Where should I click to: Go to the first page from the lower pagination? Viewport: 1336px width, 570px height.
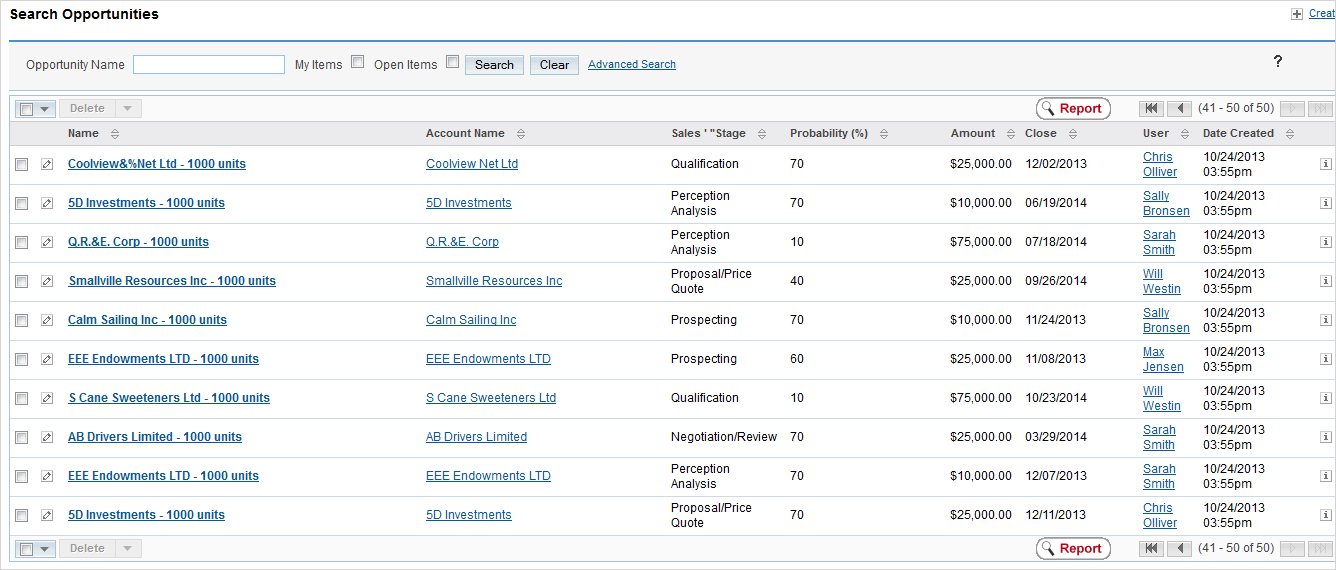point(1151,548)
